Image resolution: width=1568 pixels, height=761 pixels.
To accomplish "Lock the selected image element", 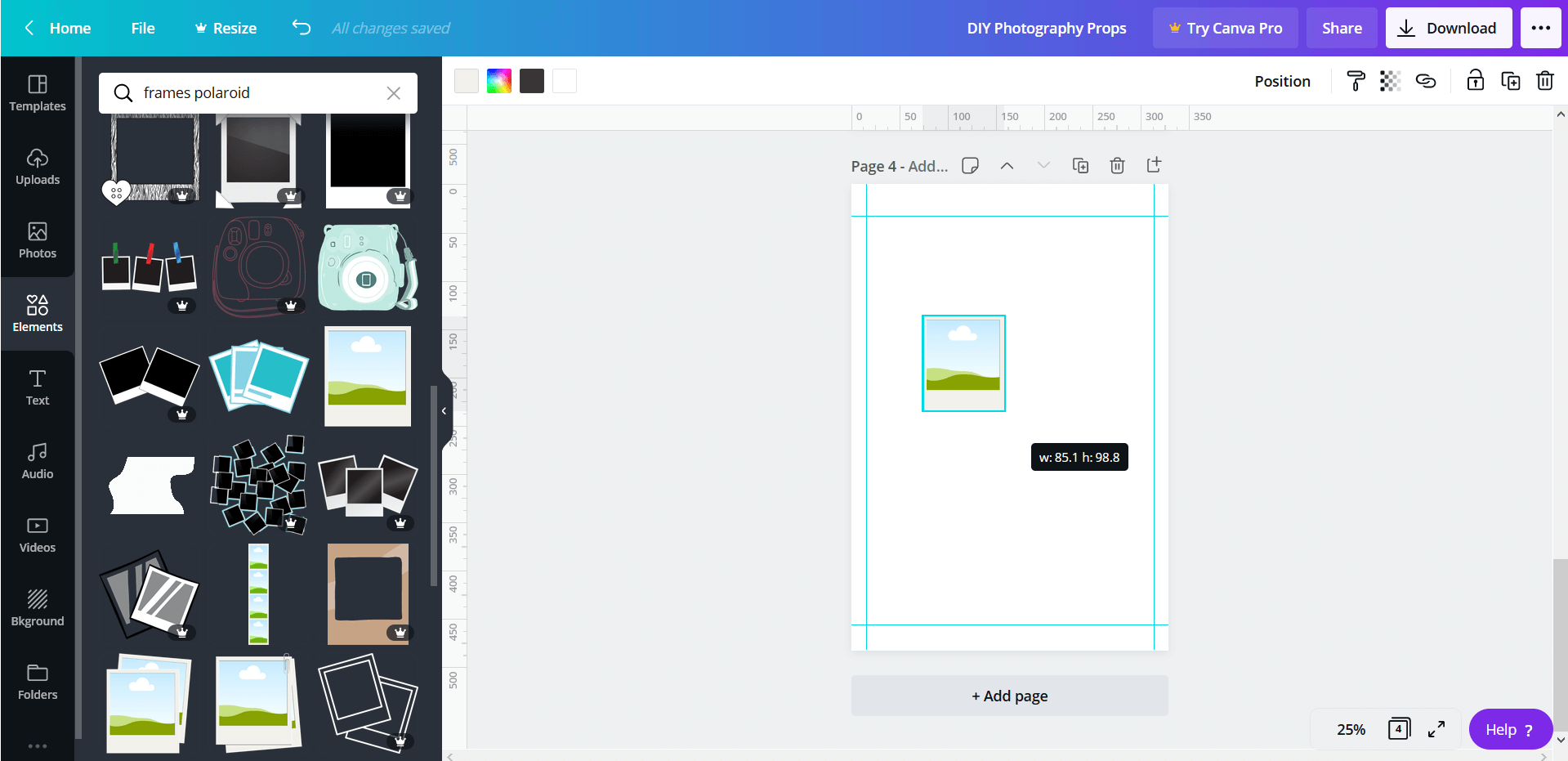I will [1474, 81].
